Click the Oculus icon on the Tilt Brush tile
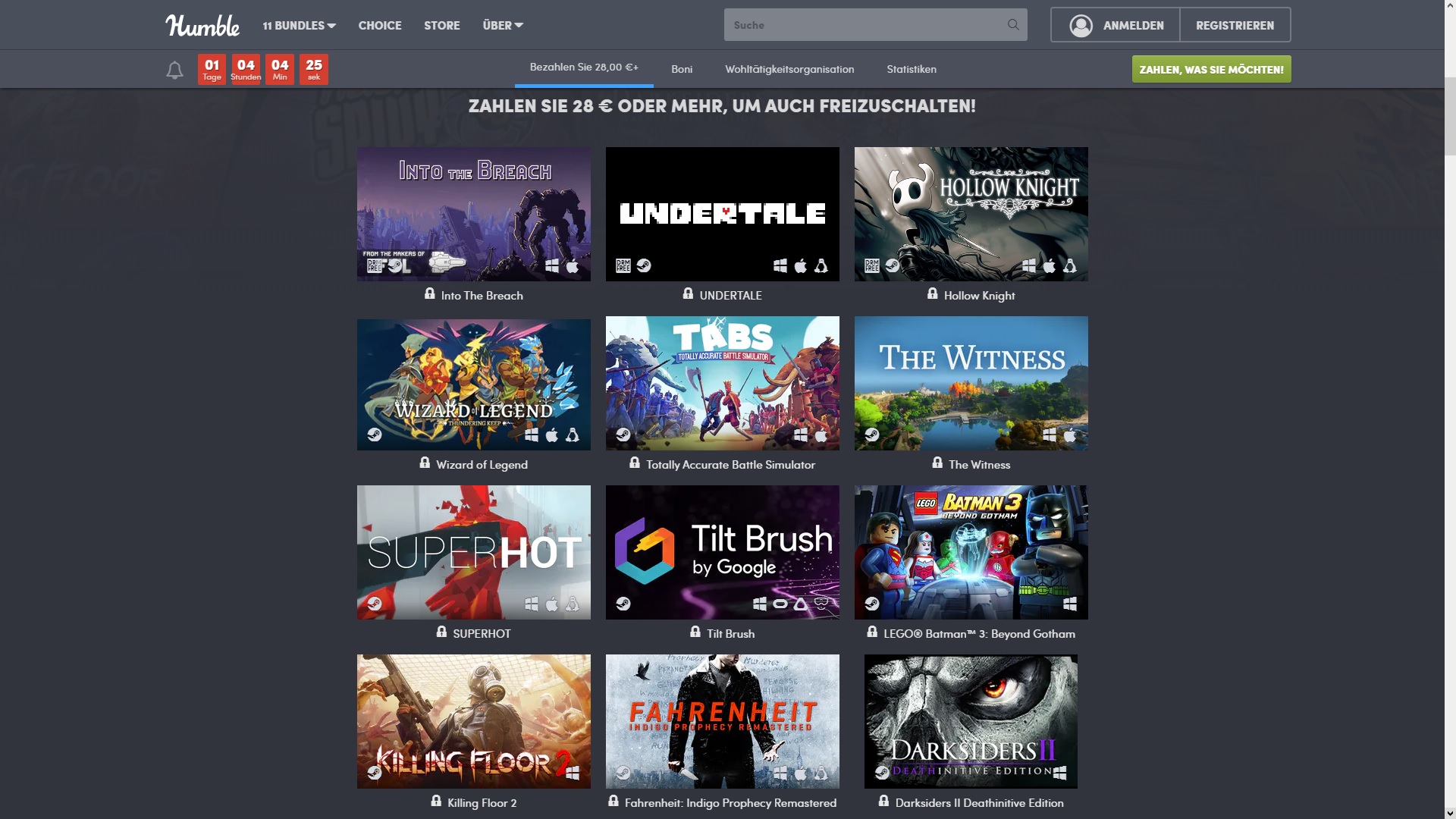 point(780,604)
